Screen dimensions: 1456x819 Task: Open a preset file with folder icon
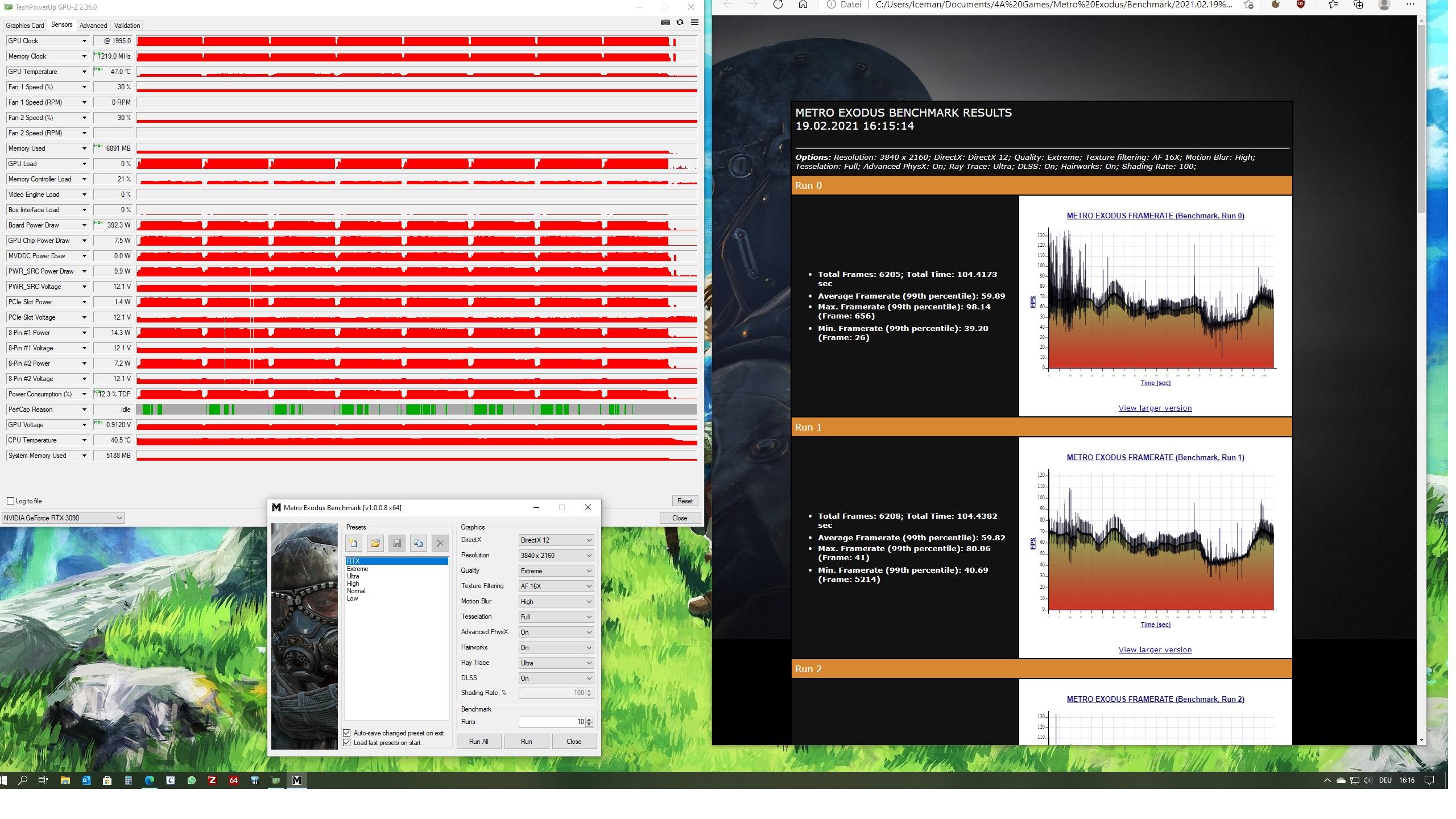[x=375, y=543]
